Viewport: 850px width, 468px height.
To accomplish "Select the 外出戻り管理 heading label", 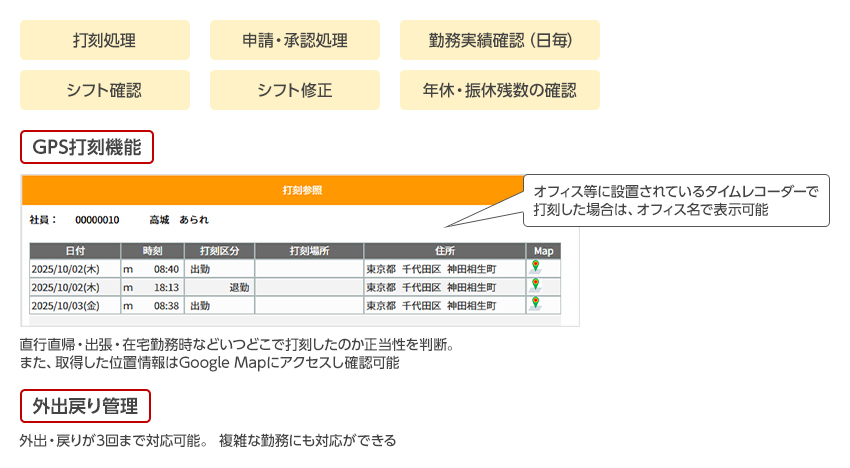I will coord(85,406).
